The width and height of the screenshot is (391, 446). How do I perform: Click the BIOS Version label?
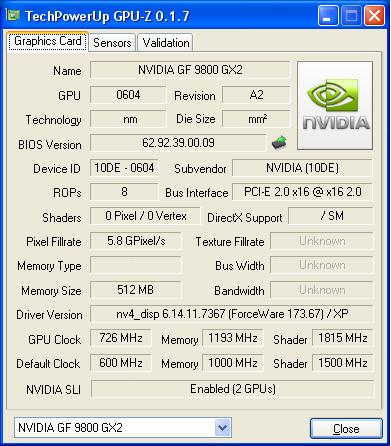50,145
